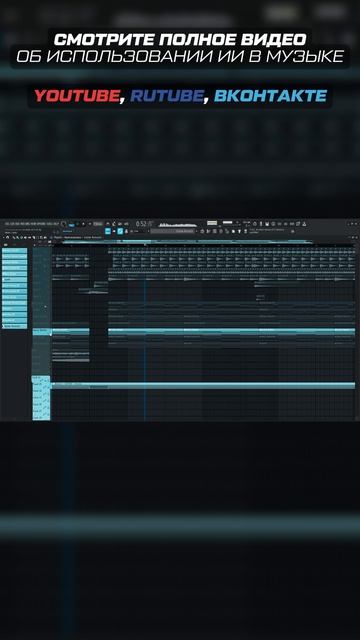The image size is (360, 640).
Task: Open the pattern selector dropdown in toolbar
Action: (x=173, y=231)
